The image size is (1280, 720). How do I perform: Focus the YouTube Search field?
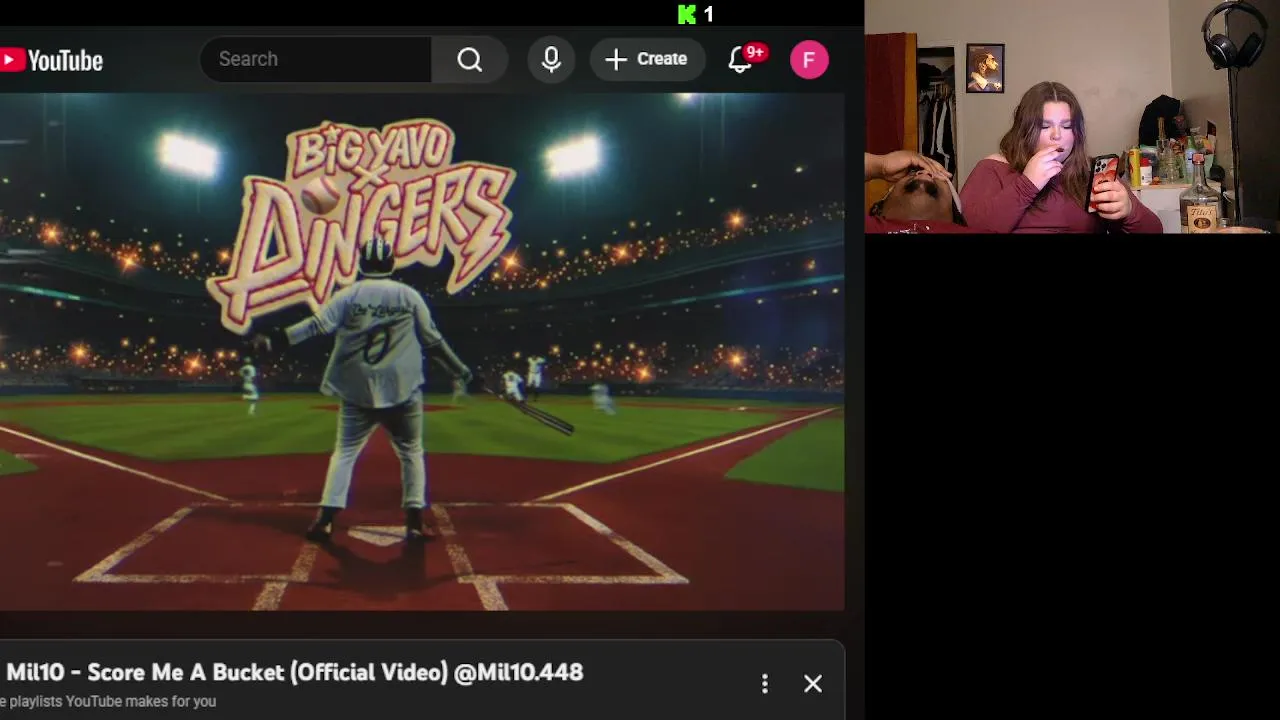click(316, 59)
